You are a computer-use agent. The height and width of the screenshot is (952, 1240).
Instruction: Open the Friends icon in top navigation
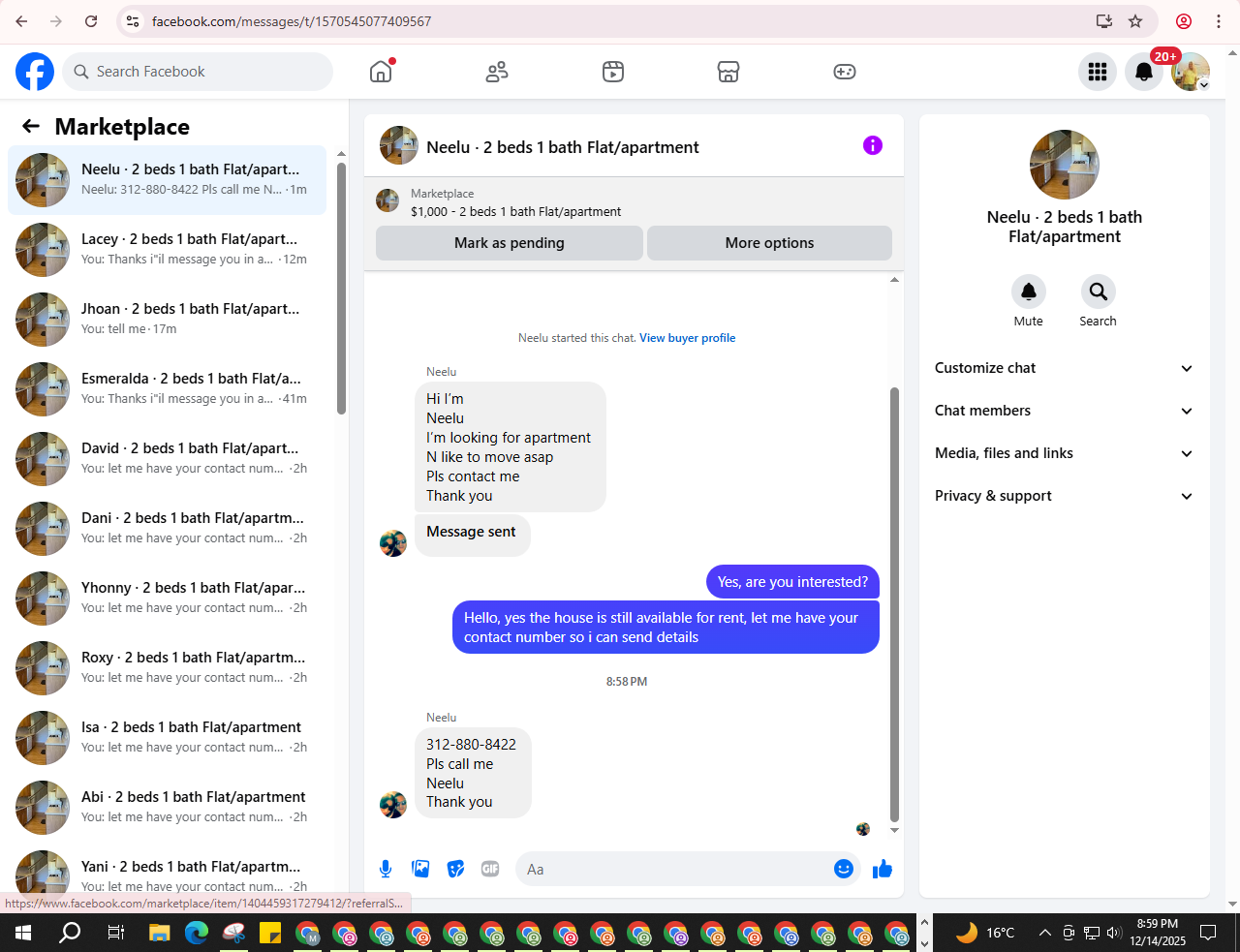pyautogui.click(x=497, y=72)
